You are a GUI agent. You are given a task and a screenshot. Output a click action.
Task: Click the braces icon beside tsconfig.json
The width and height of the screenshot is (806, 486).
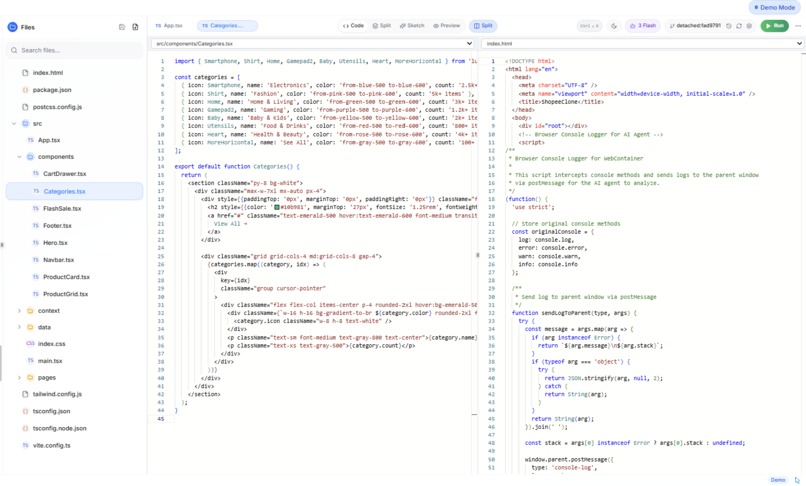click(x=25, y=411)
